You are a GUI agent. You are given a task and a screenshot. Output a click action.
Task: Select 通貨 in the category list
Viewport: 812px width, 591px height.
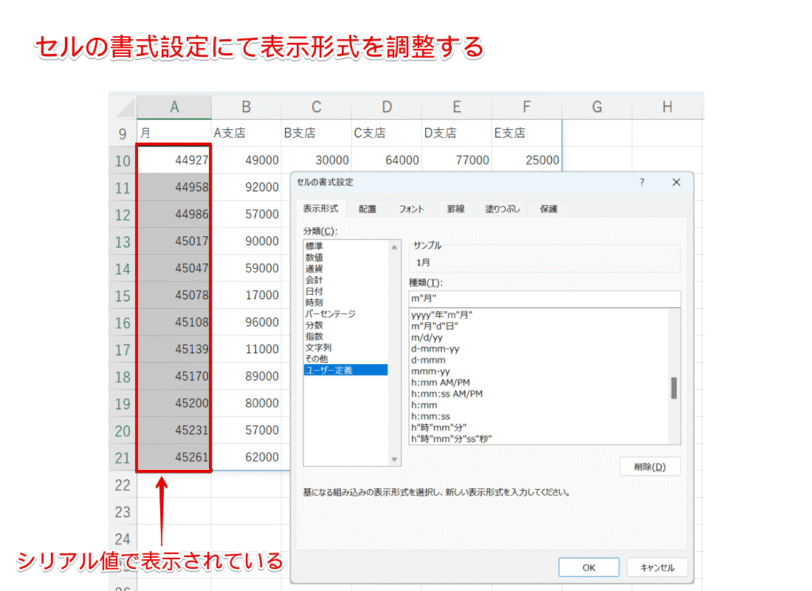point(345,269)
